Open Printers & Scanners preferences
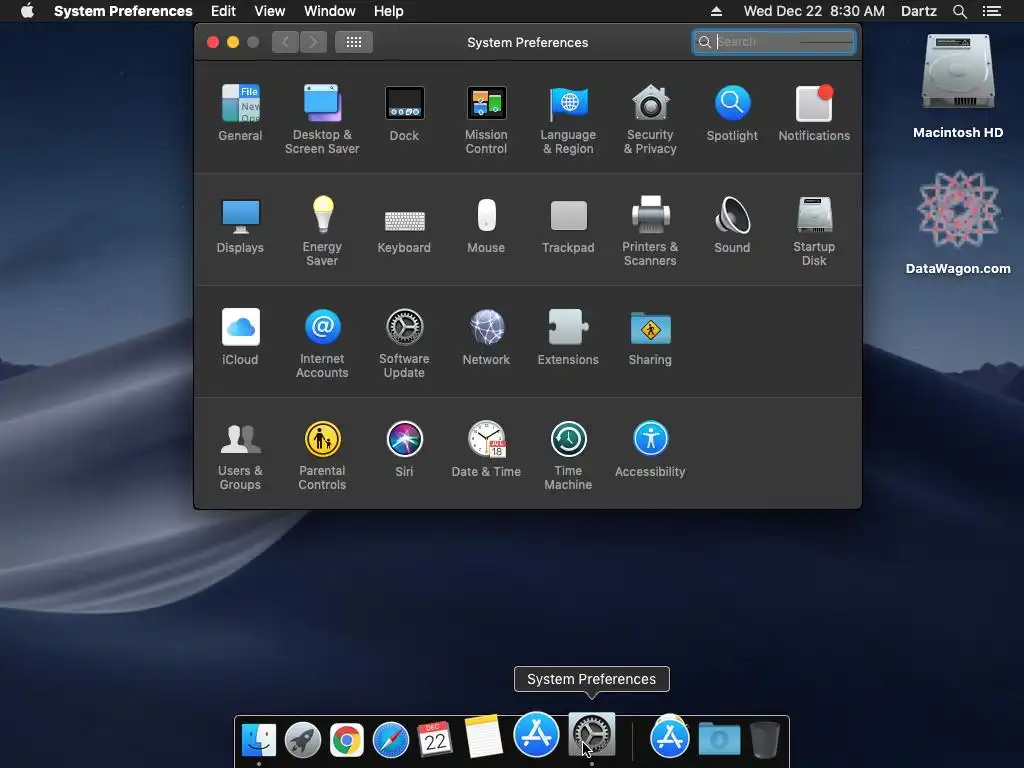 tap(650, 231)
